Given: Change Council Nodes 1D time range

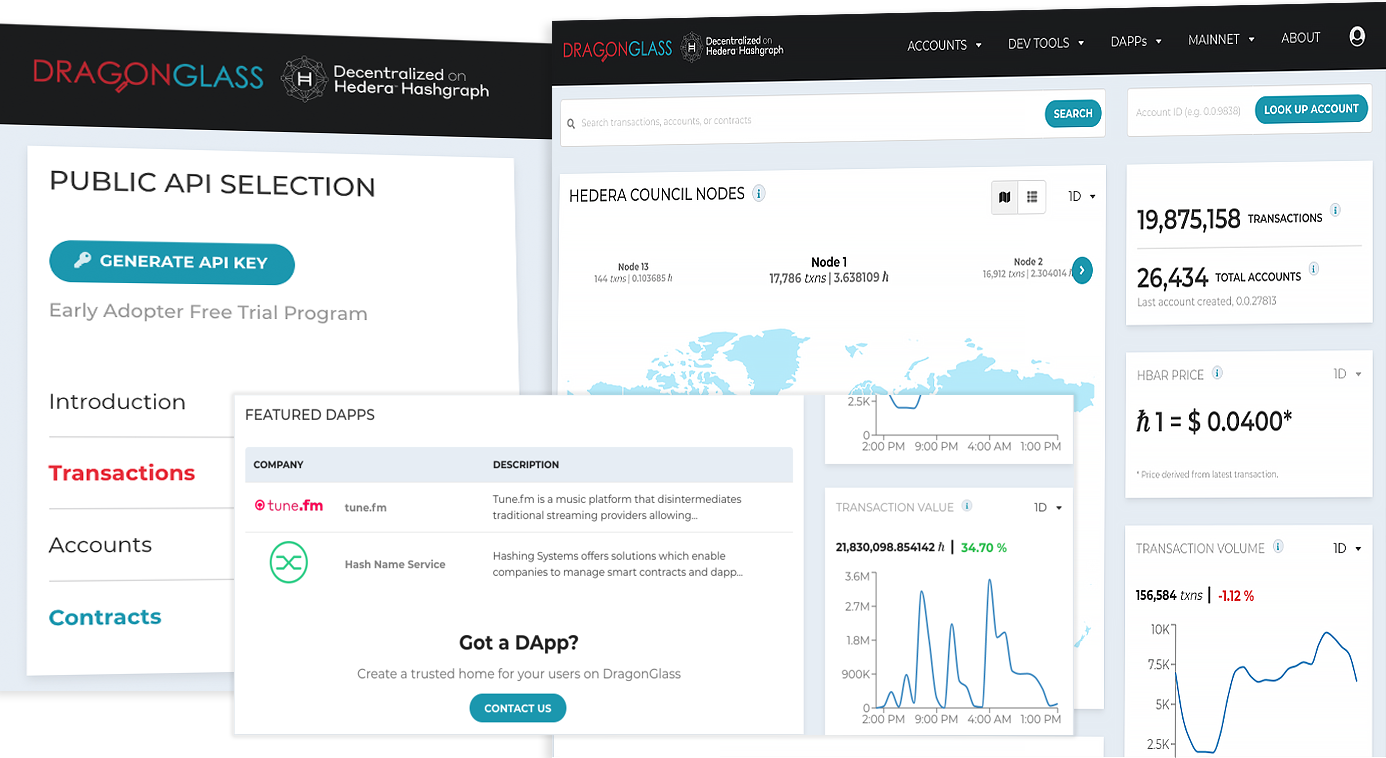Looking at the screenshot, I should click(1081, 197).
